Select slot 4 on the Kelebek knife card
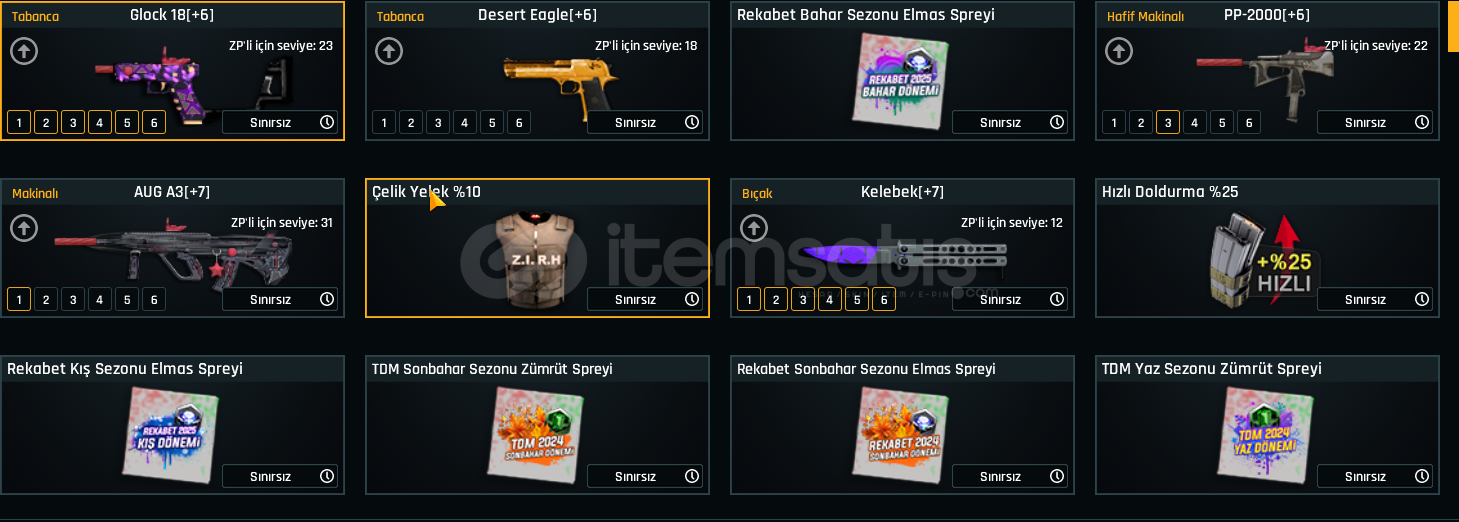 click(x=829, y=299)
